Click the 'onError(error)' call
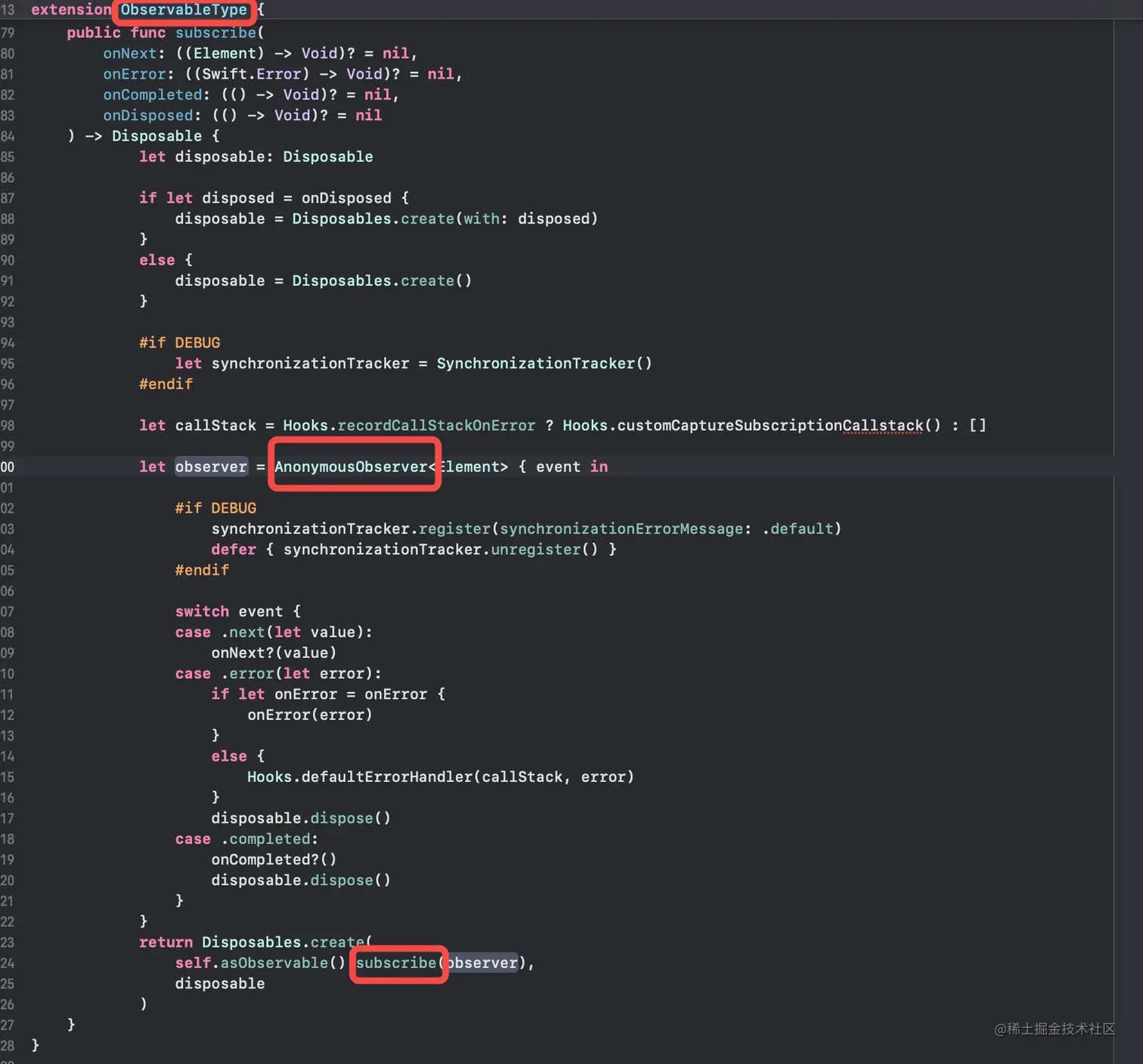 [x=310, y=715]
